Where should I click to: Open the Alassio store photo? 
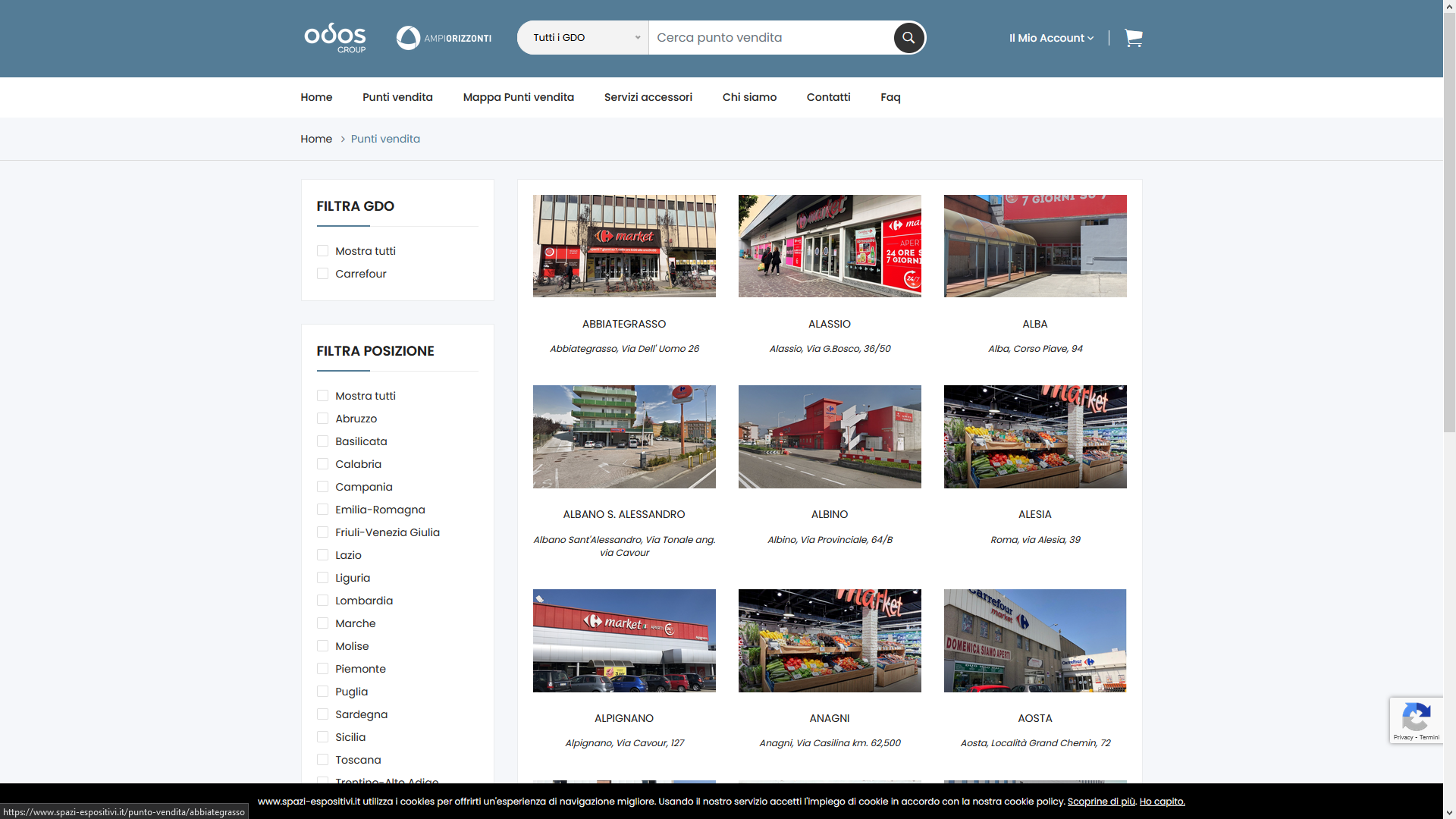(x=830, y=246)
